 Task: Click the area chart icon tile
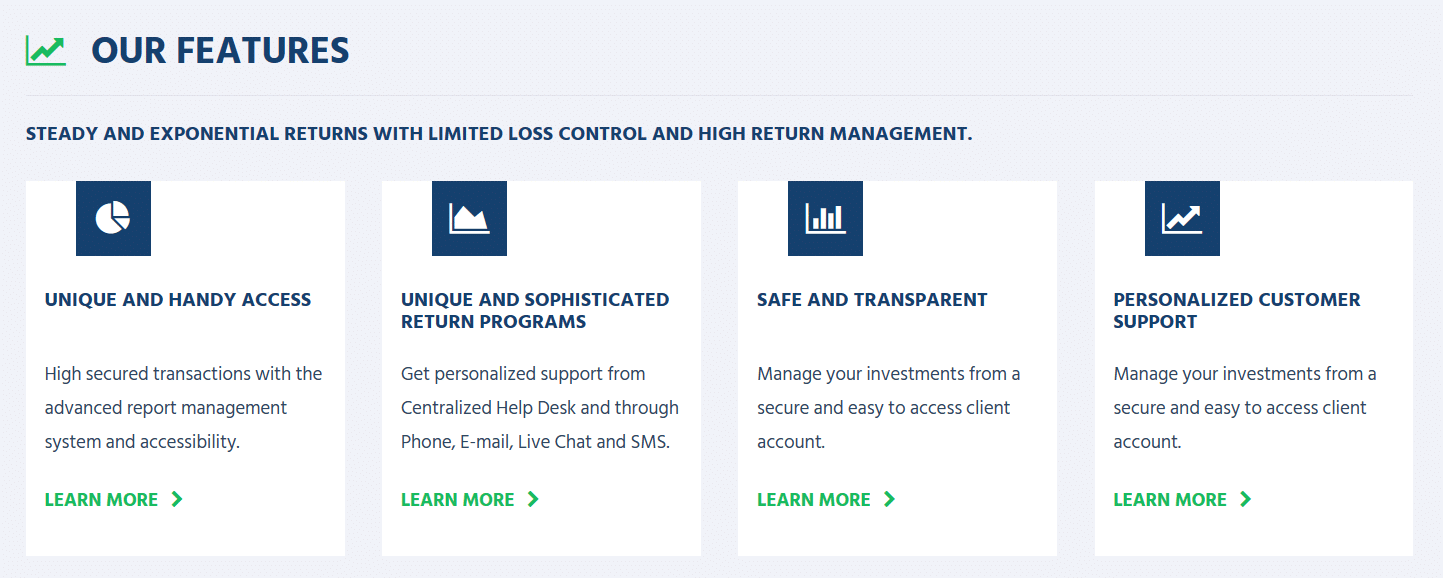(x=469, y=218)
